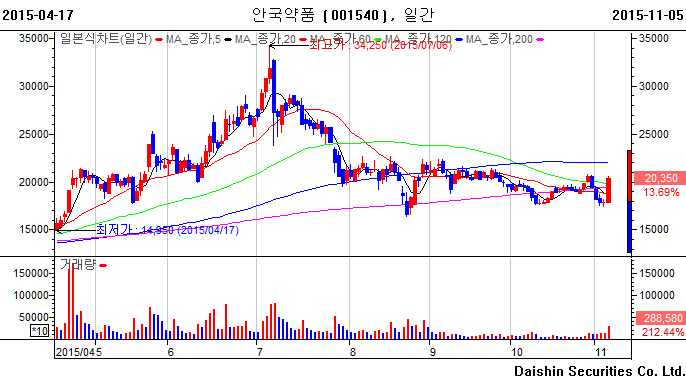Click the end date 2015-11-05

pyautogui.click(x=648, y=15)
